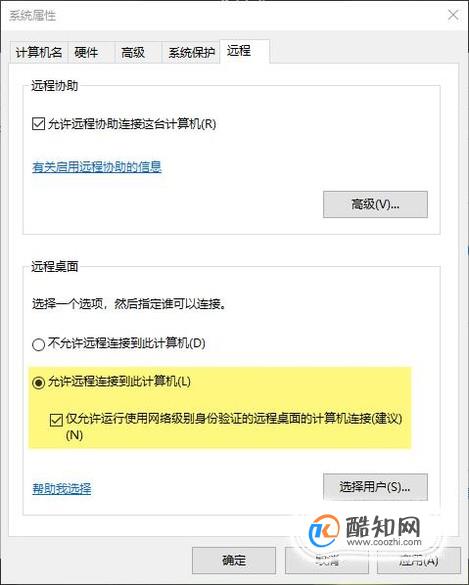Click the 系统属性 title bar text
Viewport: 469px width, 585px height.
coord(33,16)
